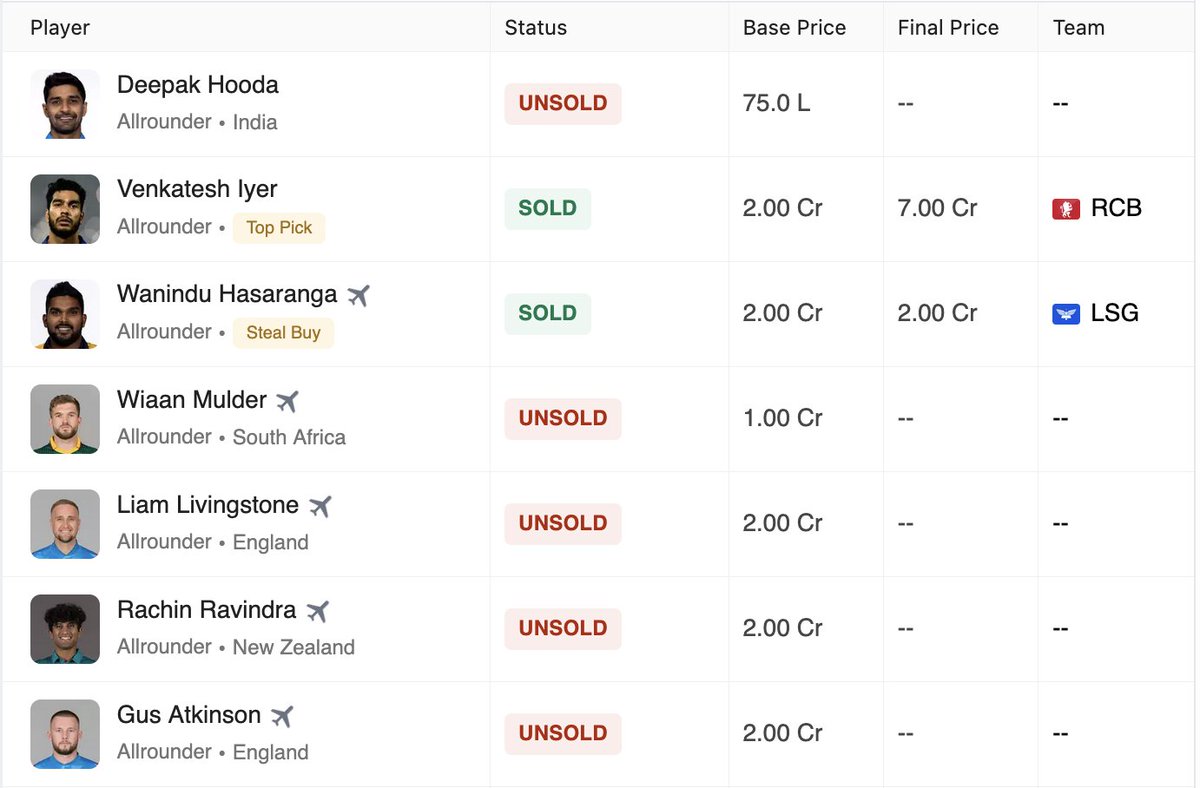Click the Top Pick badge

[x=279, y=228]
